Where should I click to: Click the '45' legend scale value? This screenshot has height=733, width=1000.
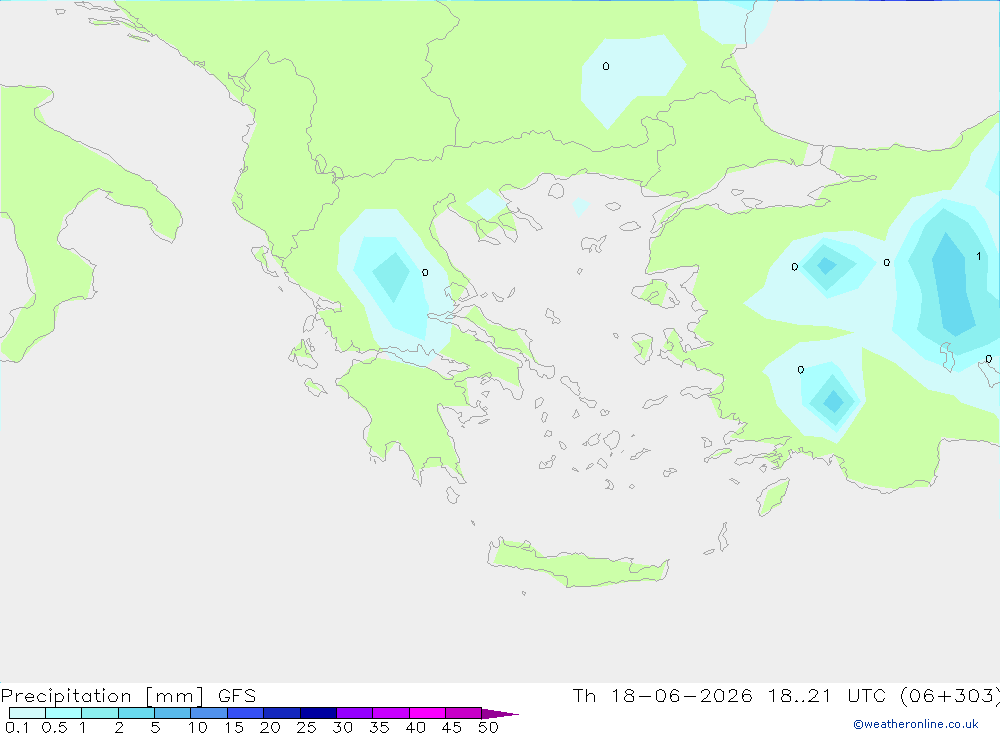(x=452, y=727)
